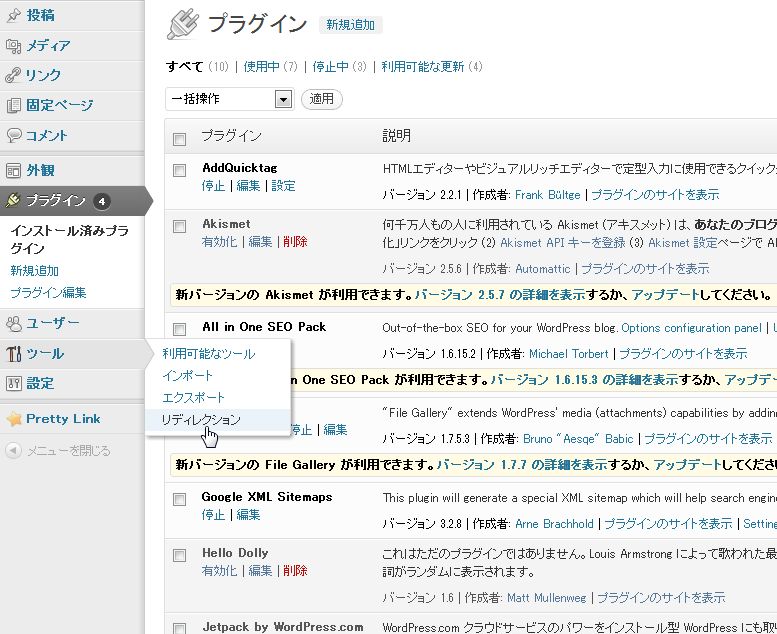Edit AddQuicktag via 編集 link

(248, 186)
